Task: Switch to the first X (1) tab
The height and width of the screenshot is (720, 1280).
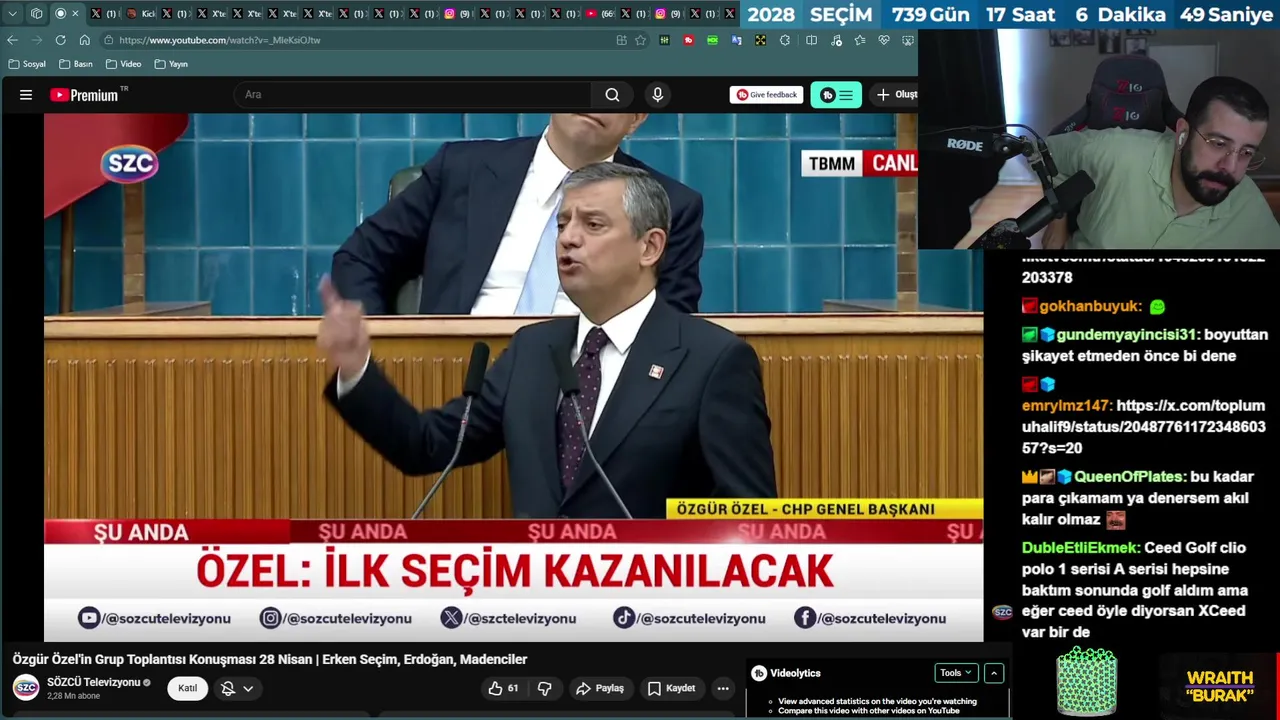Action: [104, 14]
